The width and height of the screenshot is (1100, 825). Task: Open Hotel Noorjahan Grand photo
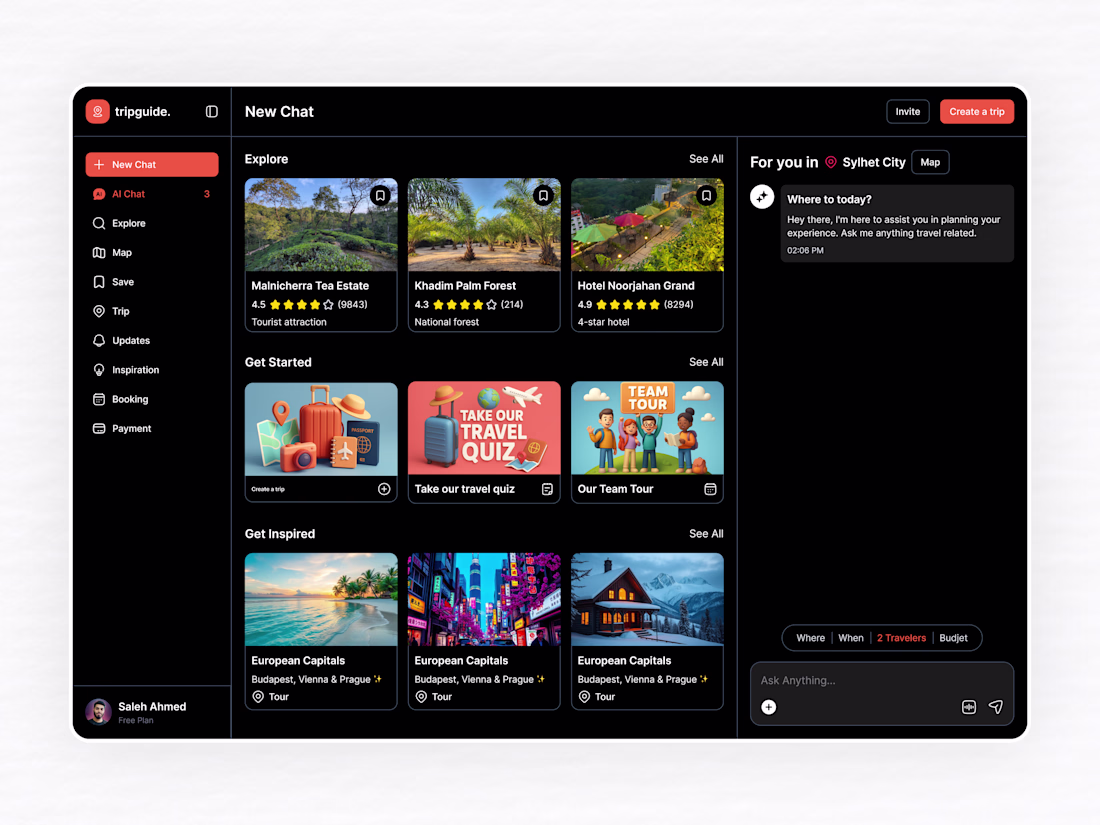(647, 224)
